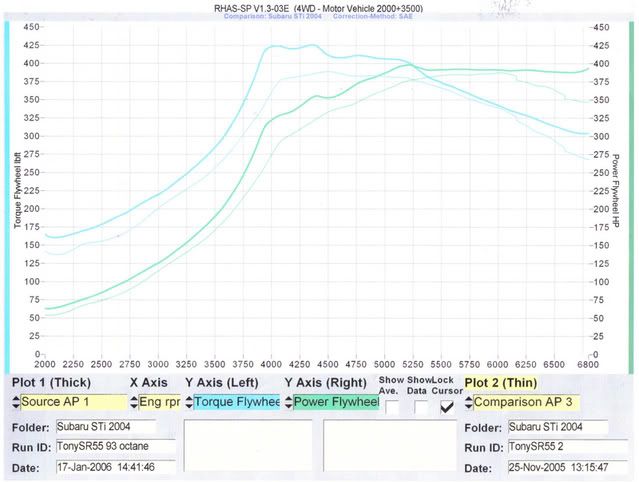Click the Comparison: Subaru STi 2004 subtitle
Image resolution: width=639 pixels, height=482 pixels.
tap(273, 16)
